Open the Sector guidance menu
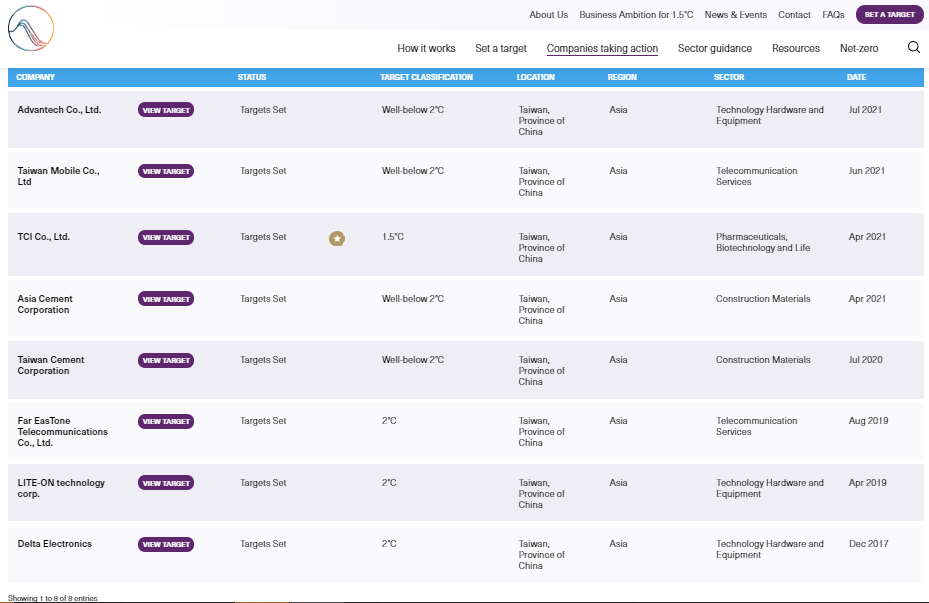Viewport: 929px width, 603px height. [715, 49]
